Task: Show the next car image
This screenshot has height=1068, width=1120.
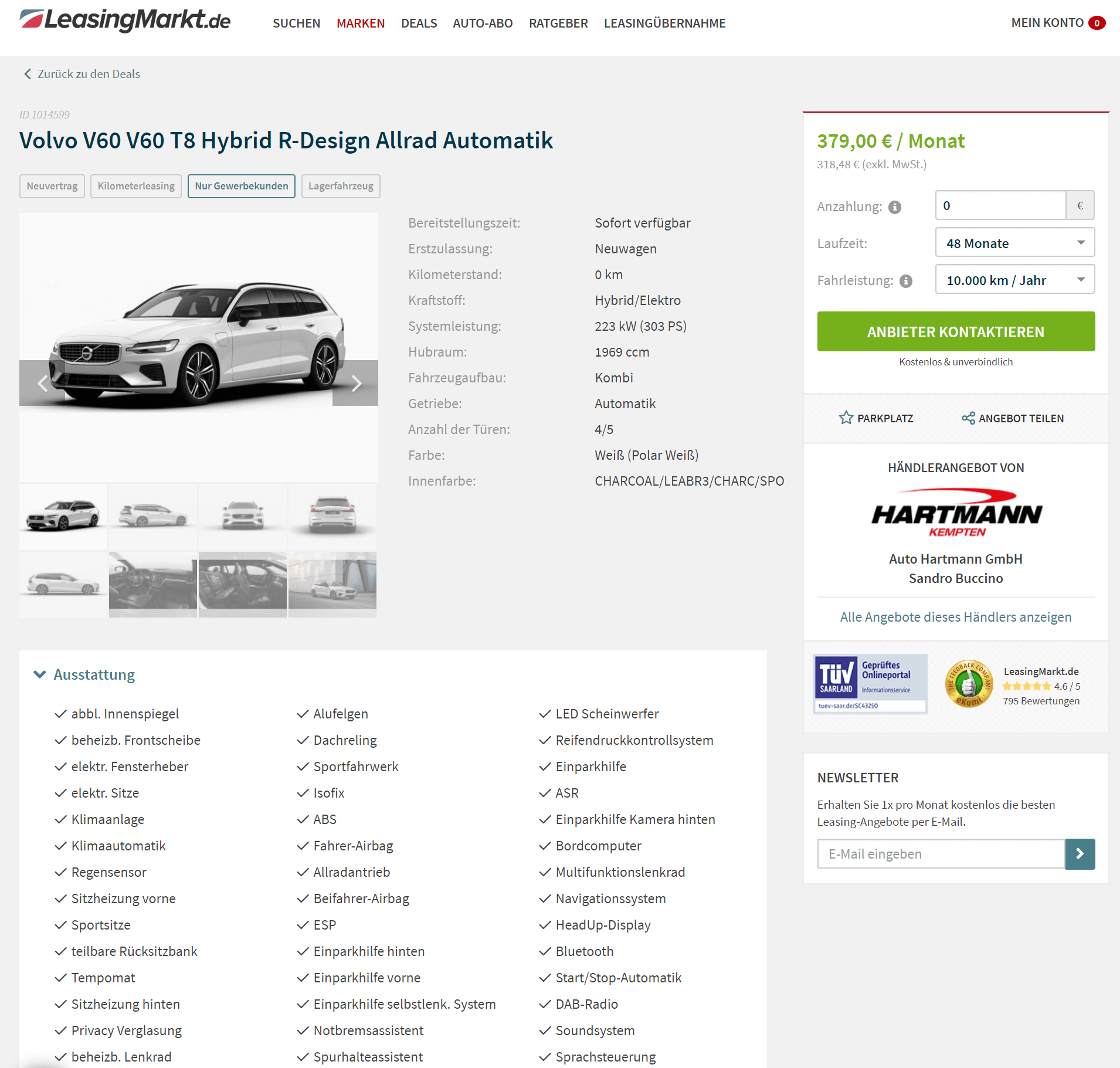Action: (355, 383)
